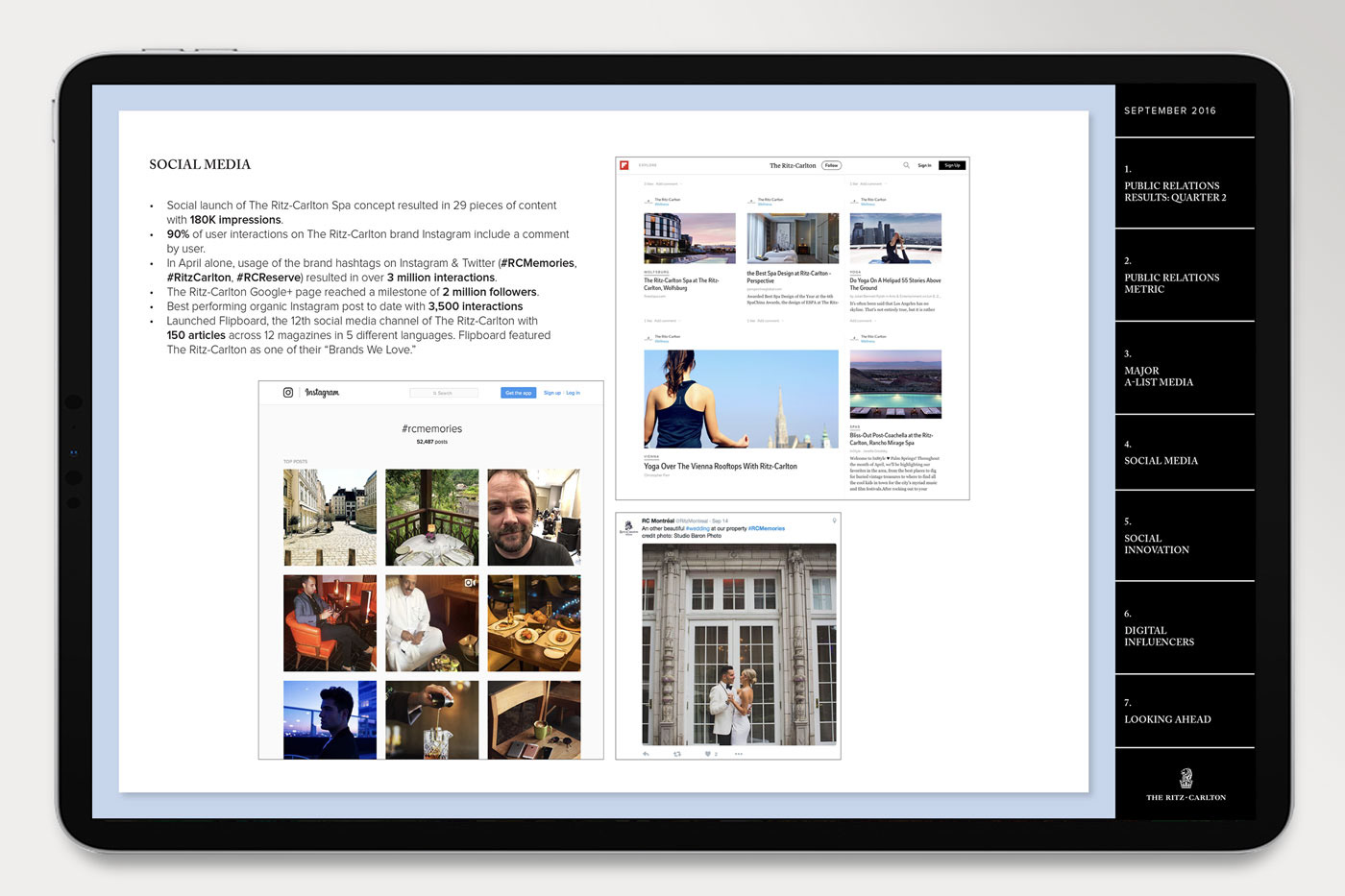Open the bearded man selfie Instagram post
Viewport: 1345px width, 896px height.
coord(534,518)
